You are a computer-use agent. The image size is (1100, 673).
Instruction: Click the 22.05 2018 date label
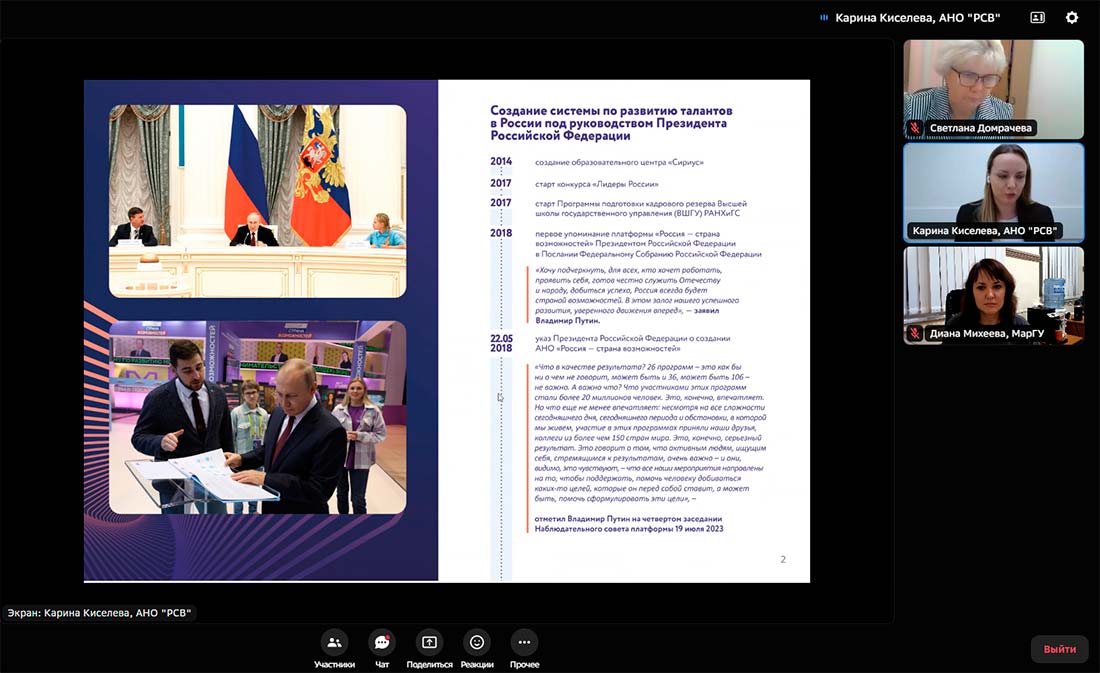click(x=501, y=343)
